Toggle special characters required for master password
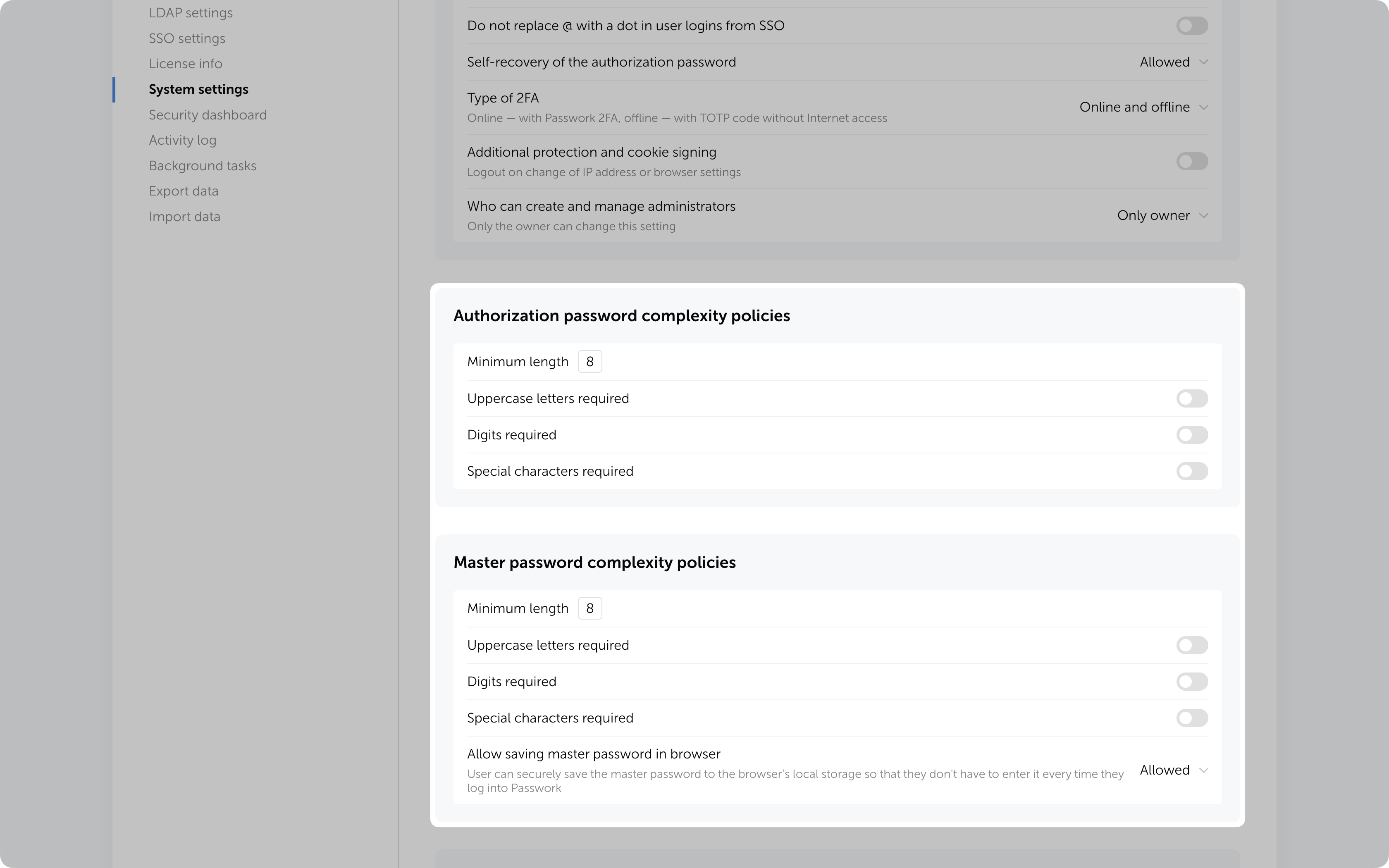This screenshot has width=1389, height=868. pyautogui.click(x=1191, y=718)
